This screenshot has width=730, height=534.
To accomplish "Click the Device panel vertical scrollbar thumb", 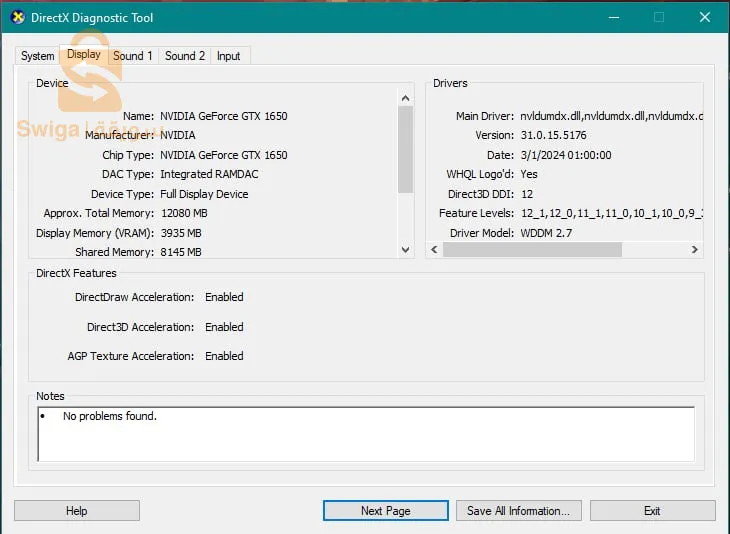I will (x=405, y=148).
